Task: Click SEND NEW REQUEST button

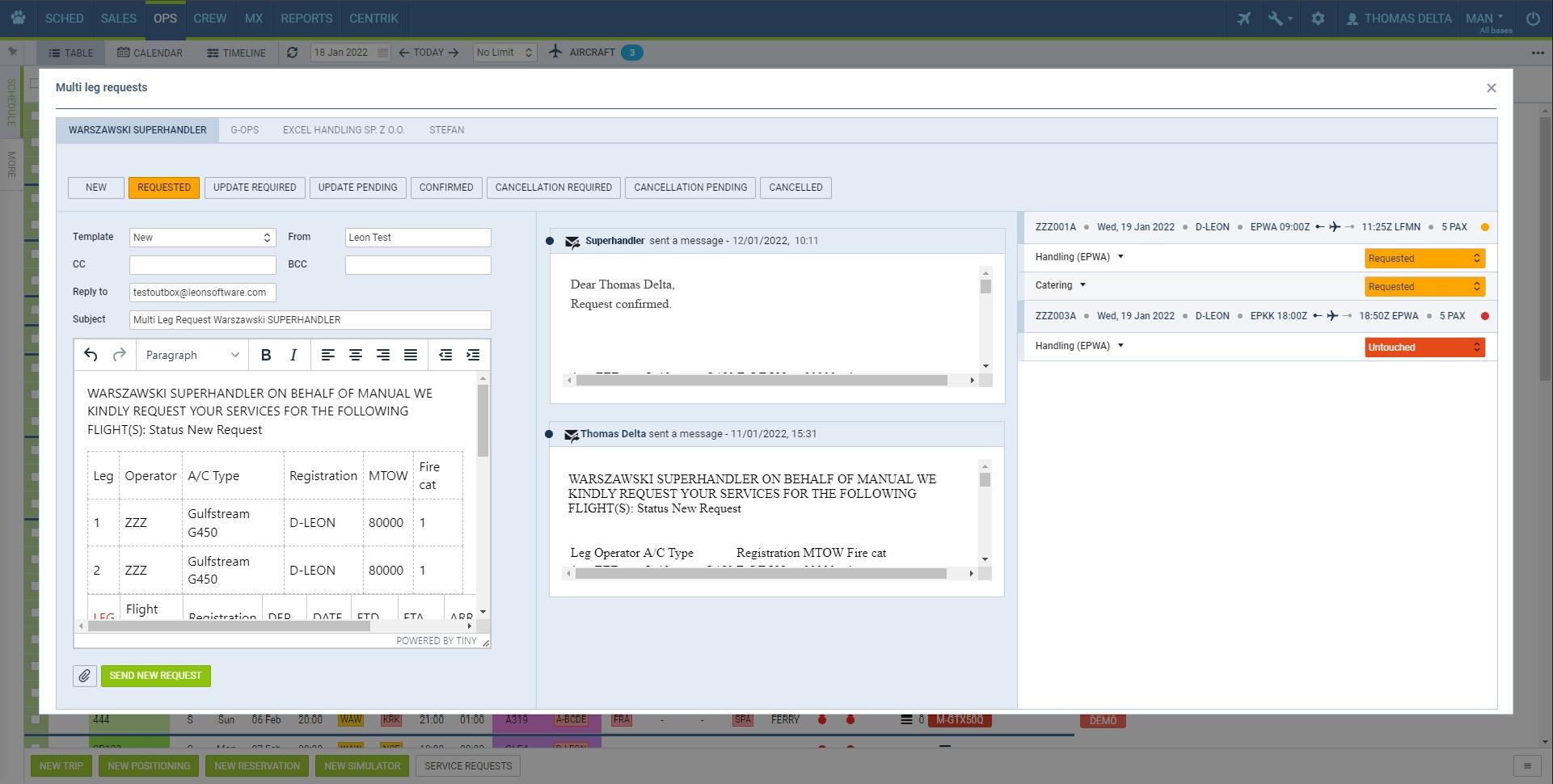Action: click(x=155, y=676)
